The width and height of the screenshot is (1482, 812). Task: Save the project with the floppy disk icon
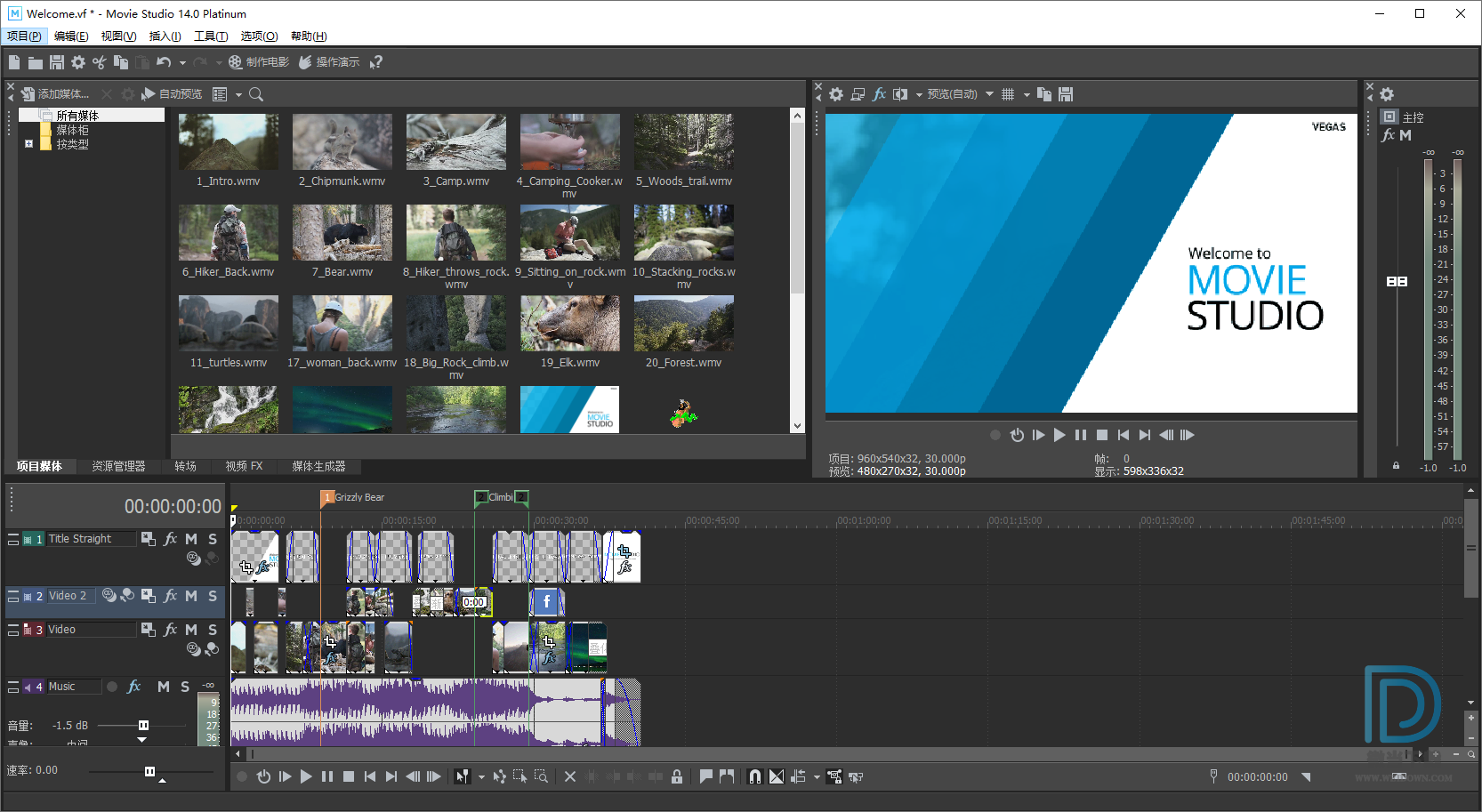point(57,62)
